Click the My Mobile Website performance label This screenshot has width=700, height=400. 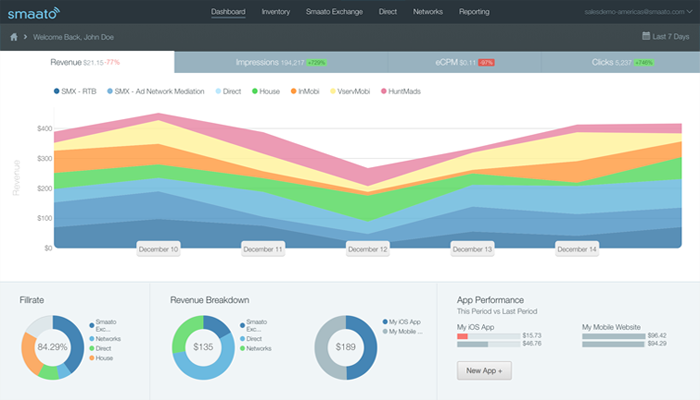click(611, 327)
